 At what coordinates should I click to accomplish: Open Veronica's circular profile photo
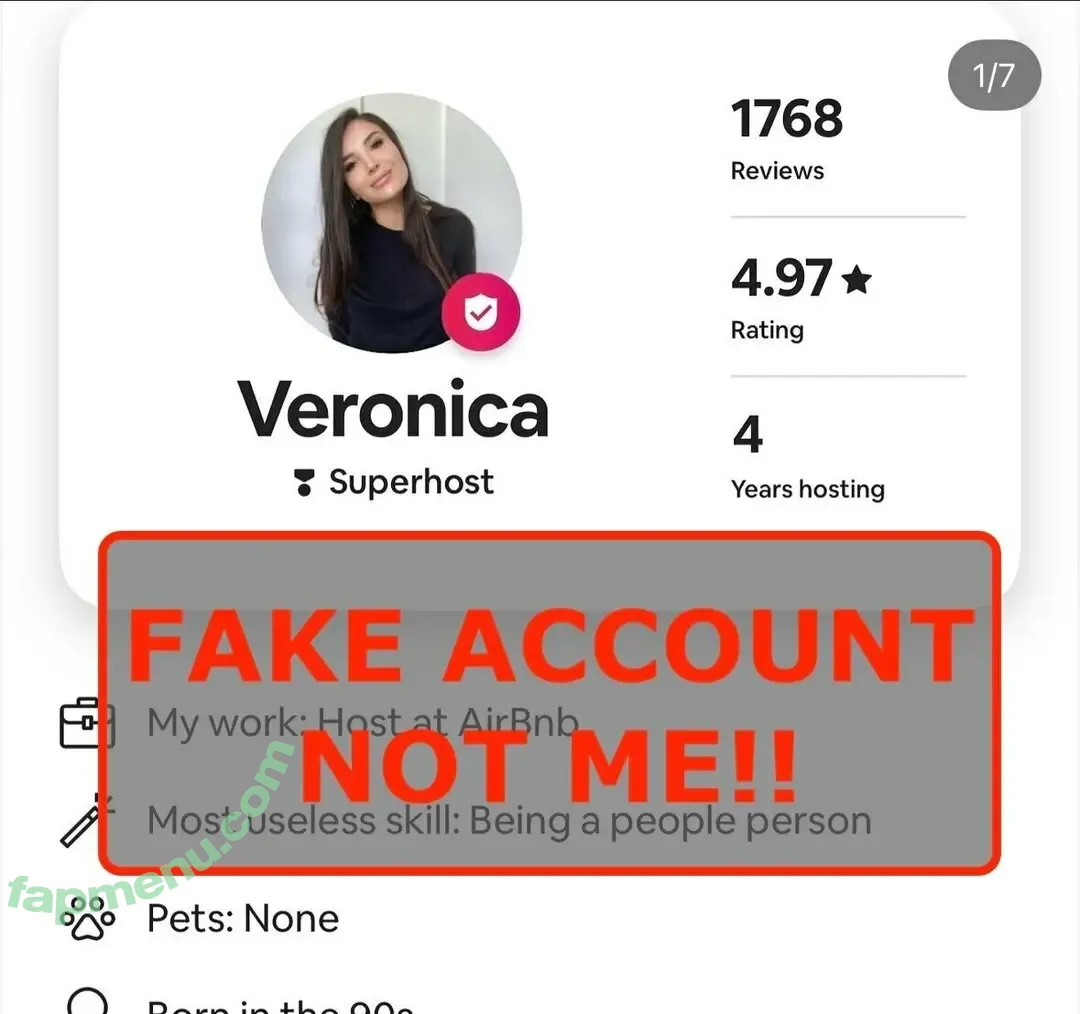392,223
